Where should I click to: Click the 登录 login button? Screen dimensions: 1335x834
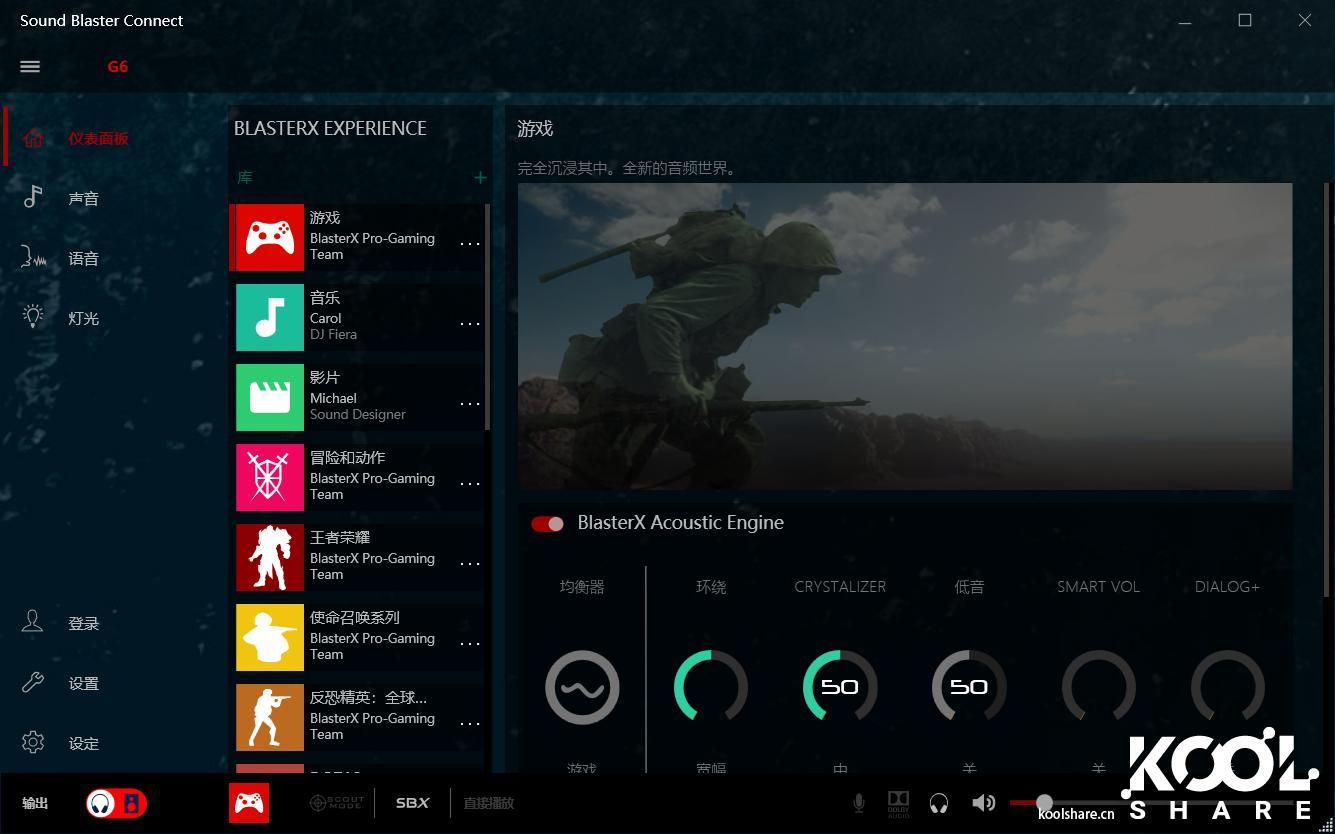coord(83,624)
